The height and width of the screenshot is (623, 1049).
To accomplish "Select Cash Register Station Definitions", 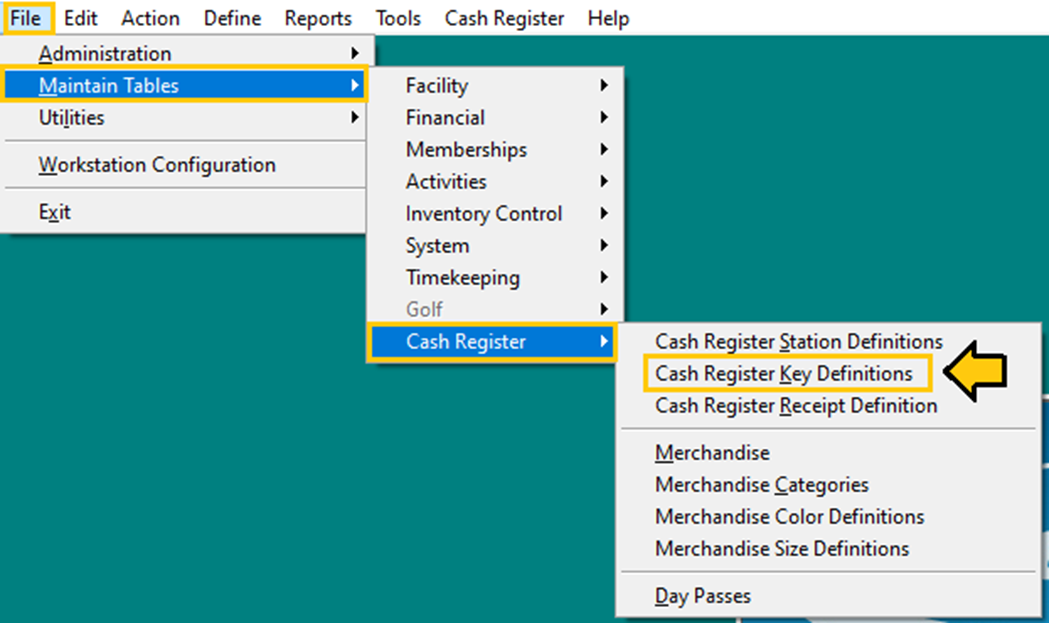I will 798,342.
